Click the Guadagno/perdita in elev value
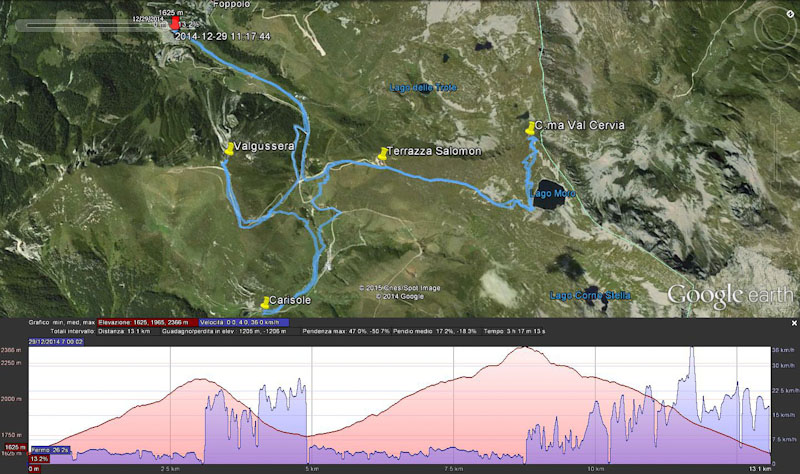This screenshot has width=800, height=474. click(224, 331)
